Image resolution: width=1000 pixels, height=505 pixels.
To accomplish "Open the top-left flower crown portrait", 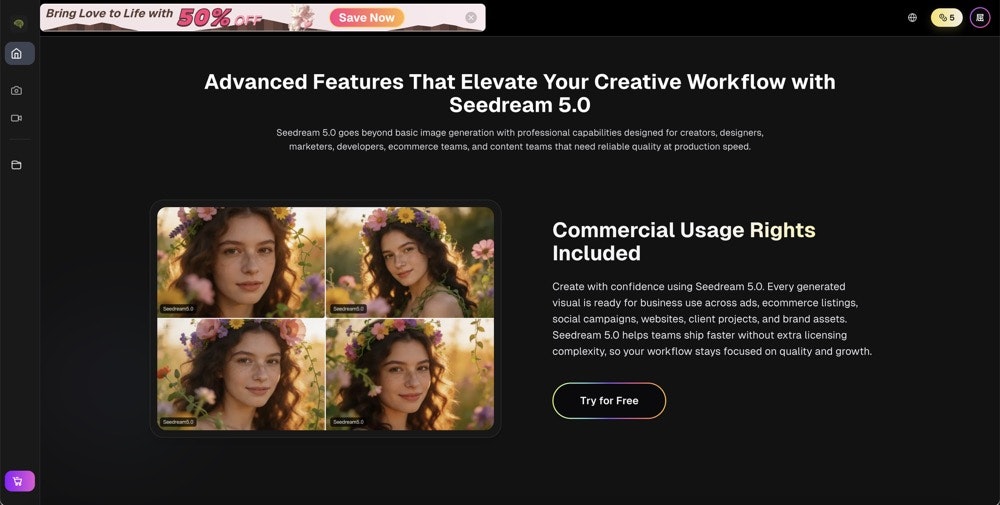I will (x=241, y=262).
